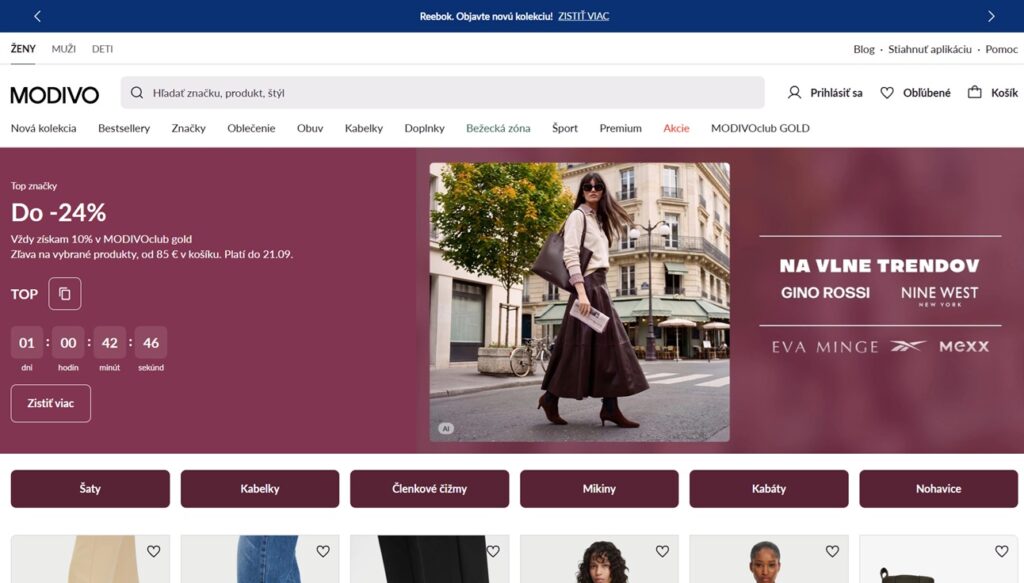The width and height of the screenshot is (1024, 583).
Task: Click the NINE WEST brand logo
Action: point(940,295)
